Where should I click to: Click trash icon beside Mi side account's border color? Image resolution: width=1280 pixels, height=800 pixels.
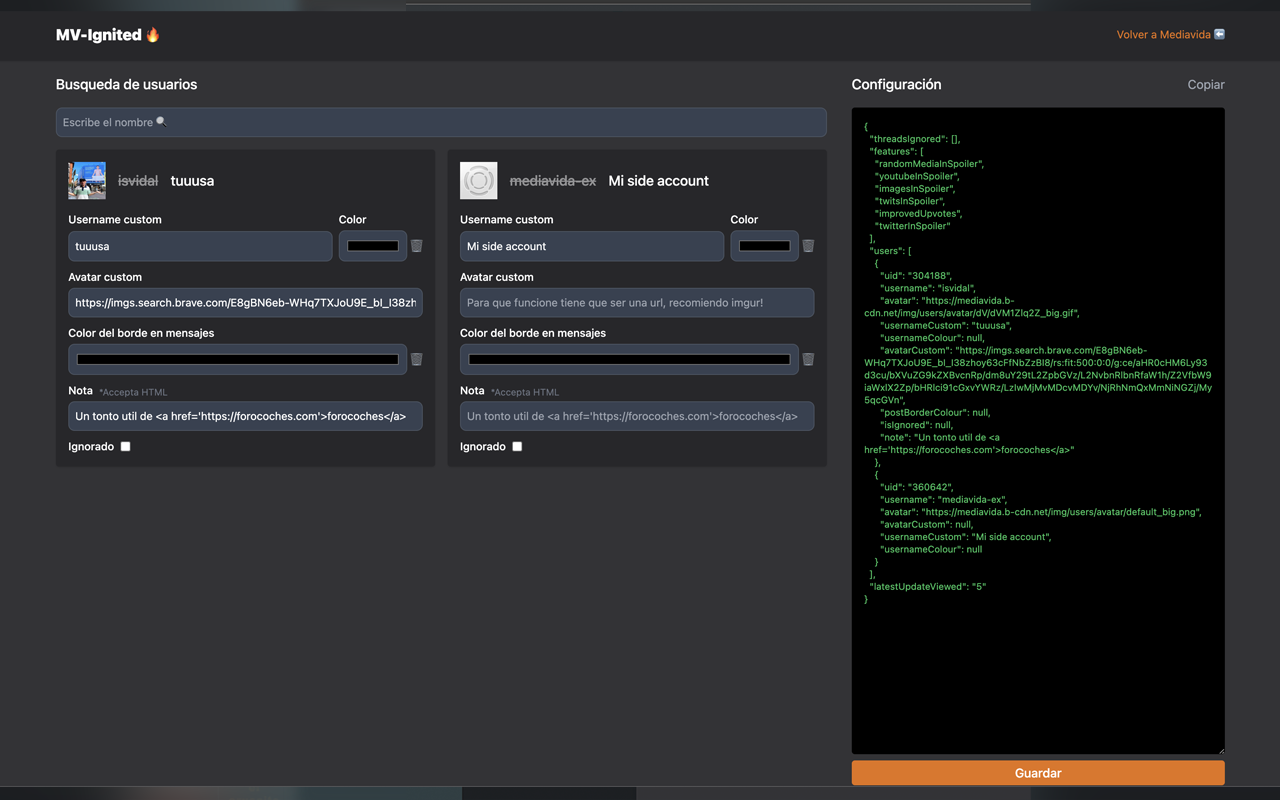pos(808,359)
